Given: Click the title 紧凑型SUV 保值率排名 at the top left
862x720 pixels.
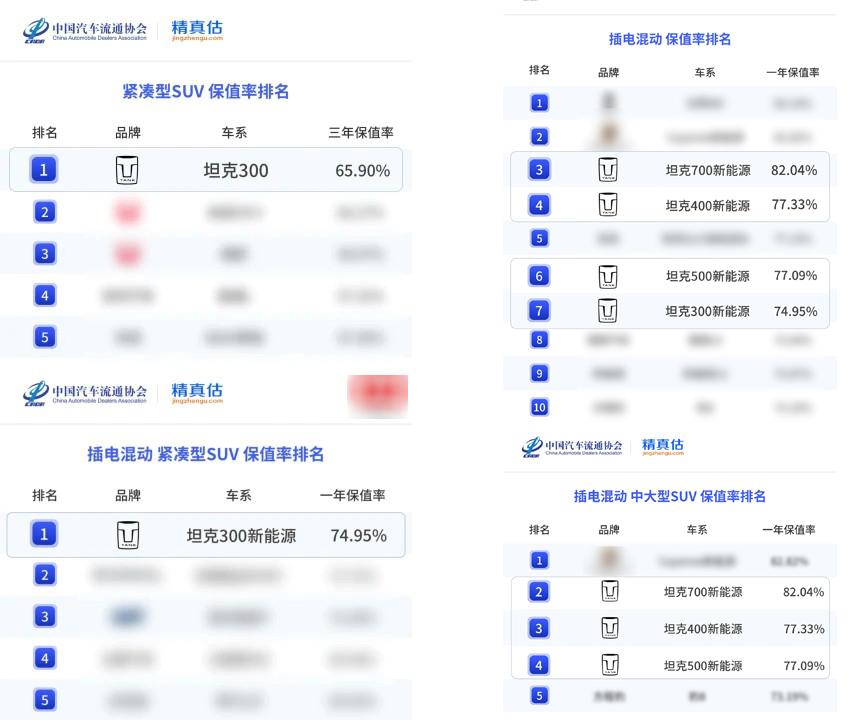Looking at the screenshot, I should 206,91.
